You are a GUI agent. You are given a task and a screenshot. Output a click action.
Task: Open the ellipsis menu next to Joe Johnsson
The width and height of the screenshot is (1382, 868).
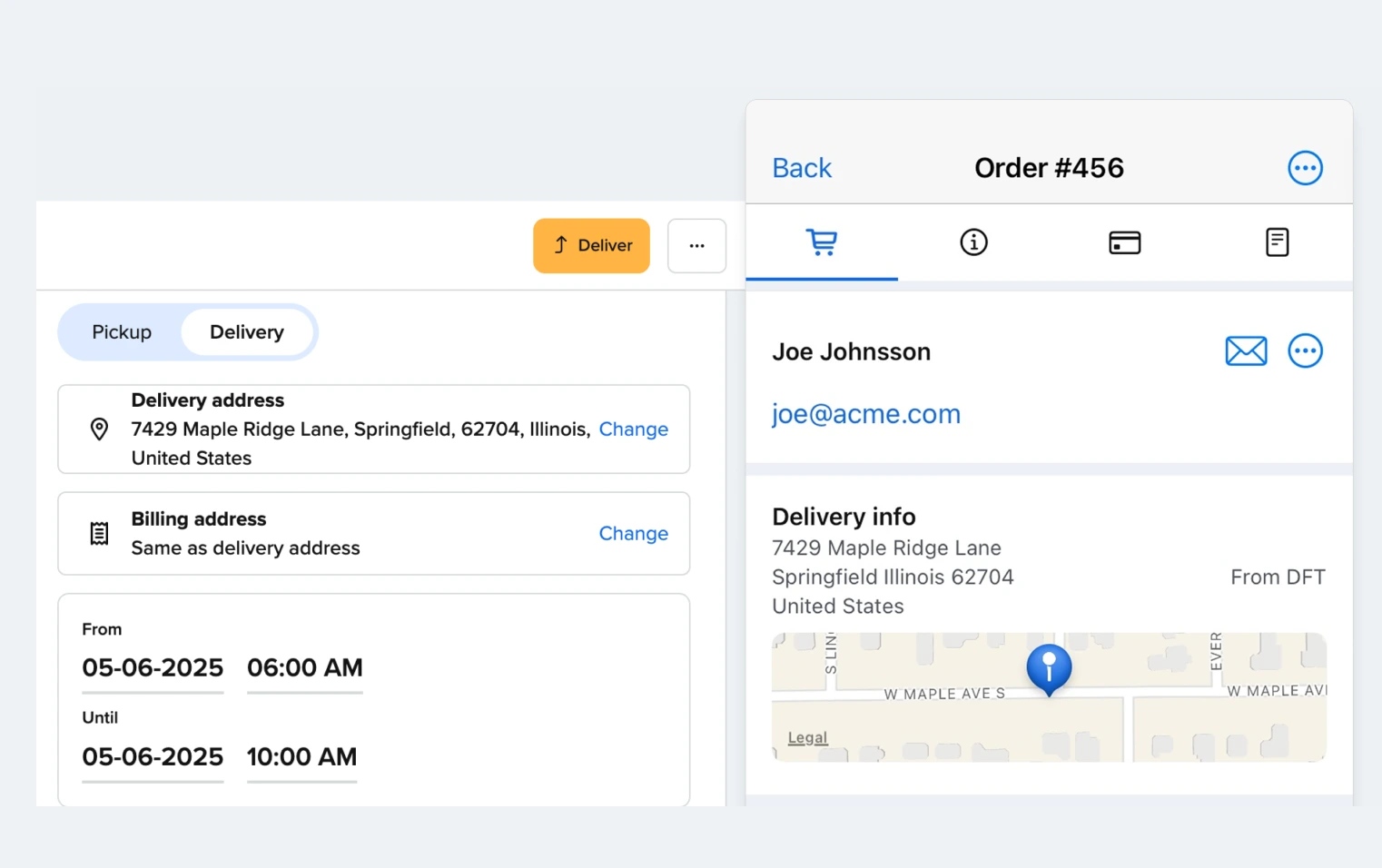pos(1305,350)
